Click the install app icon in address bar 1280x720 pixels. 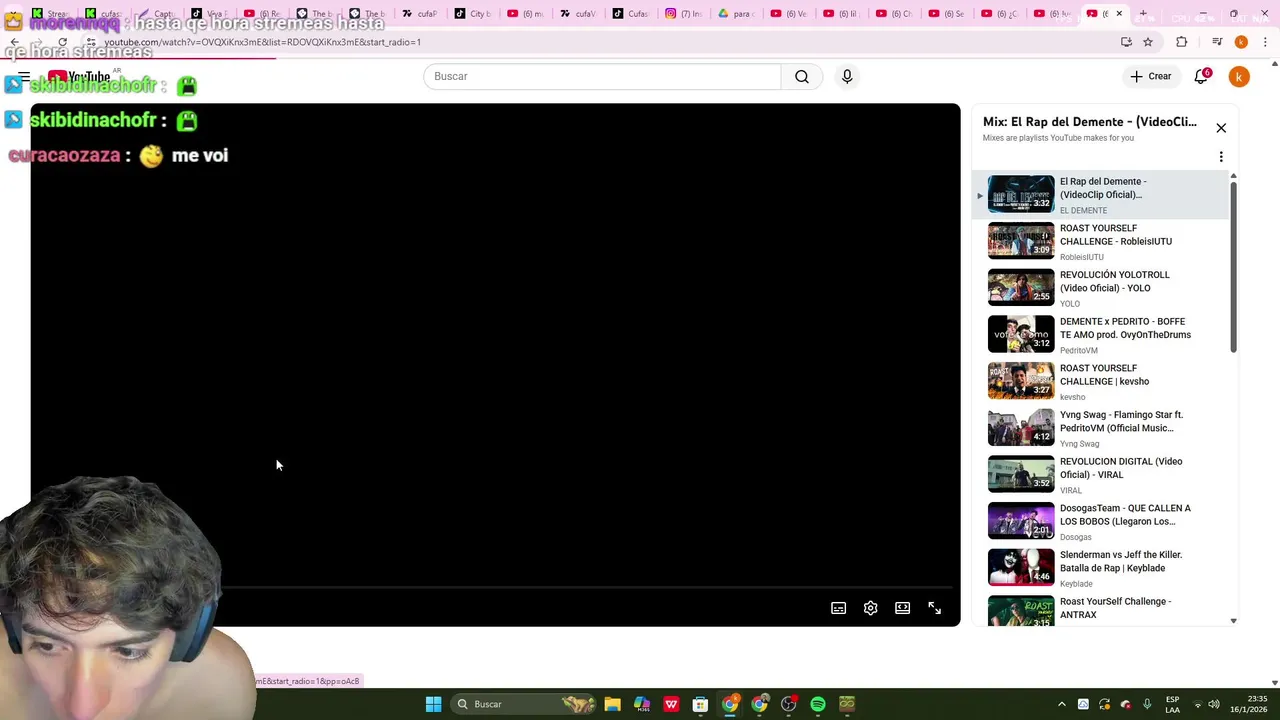[x=1126, y=42]
